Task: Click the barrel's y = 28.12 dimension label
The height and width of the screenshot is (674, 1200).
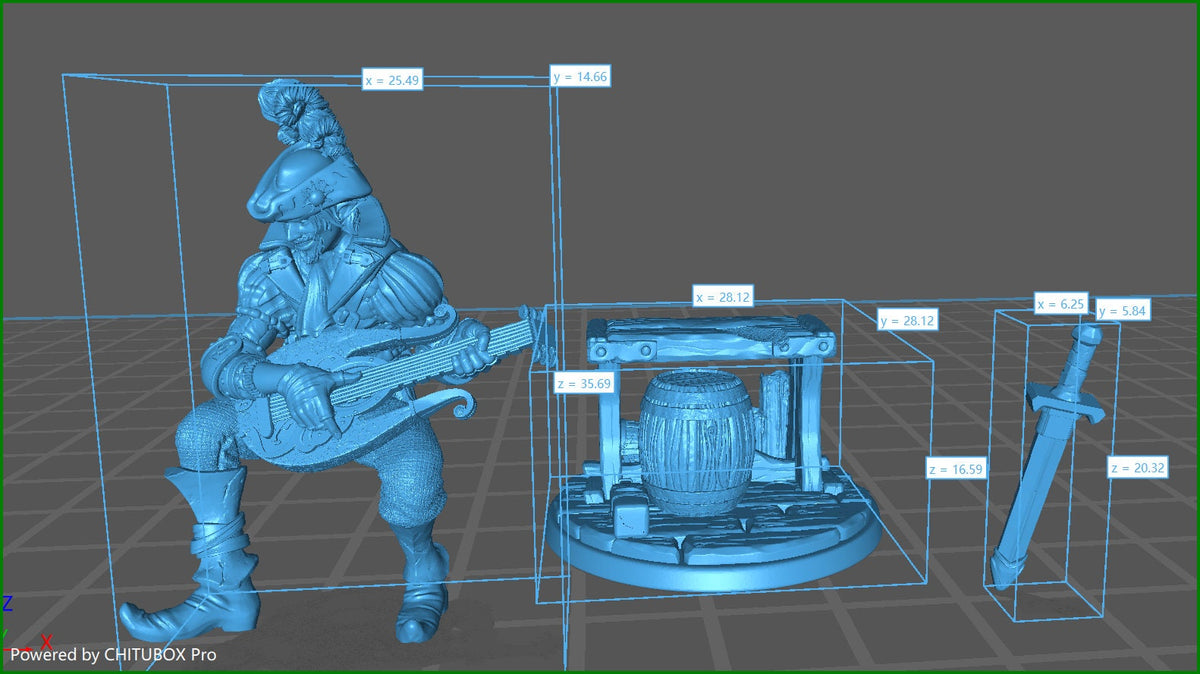Action: click(908, 320)
